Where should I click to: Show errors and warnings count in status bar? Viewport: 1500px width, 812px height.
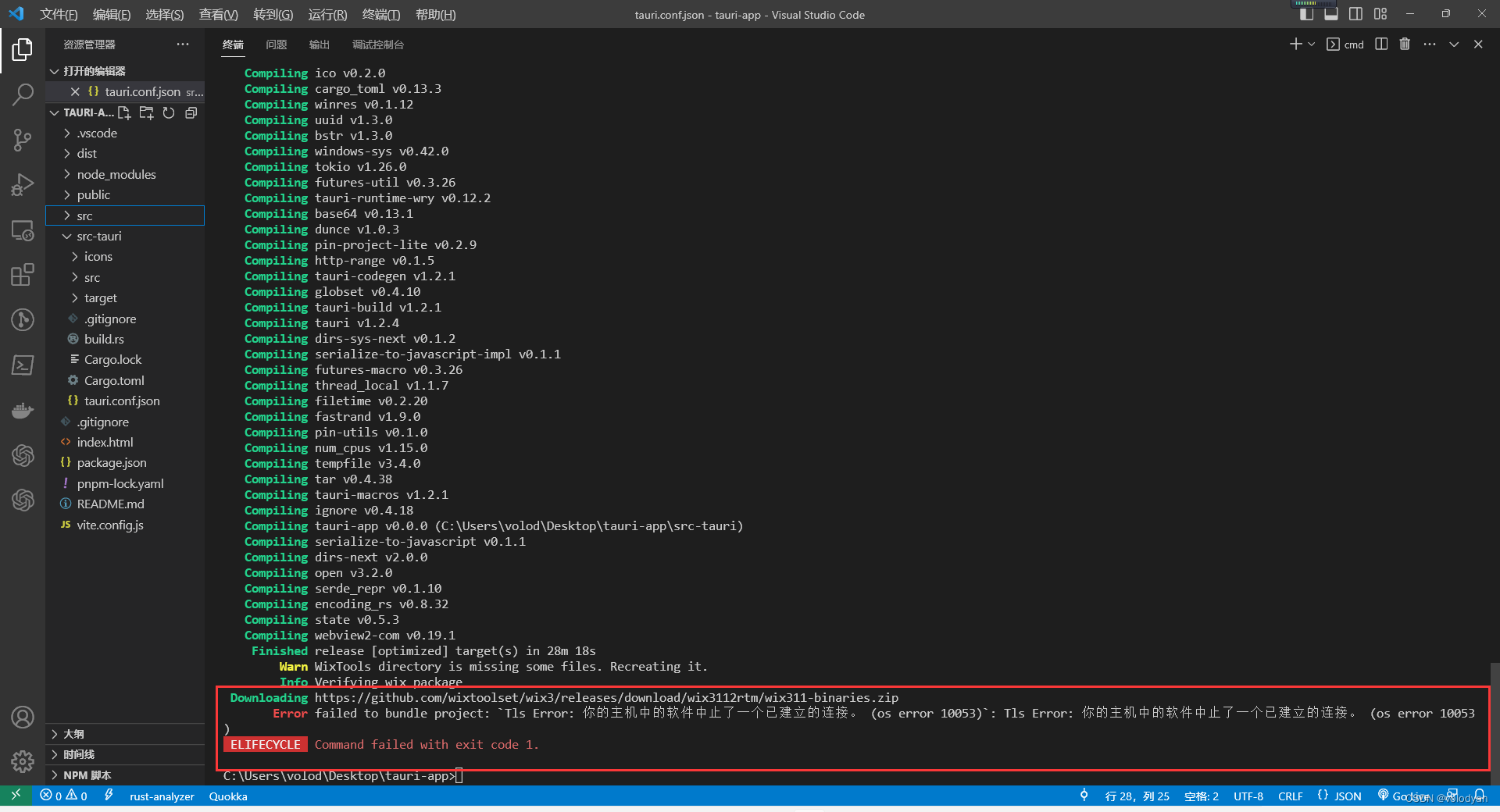pos(64,796)
